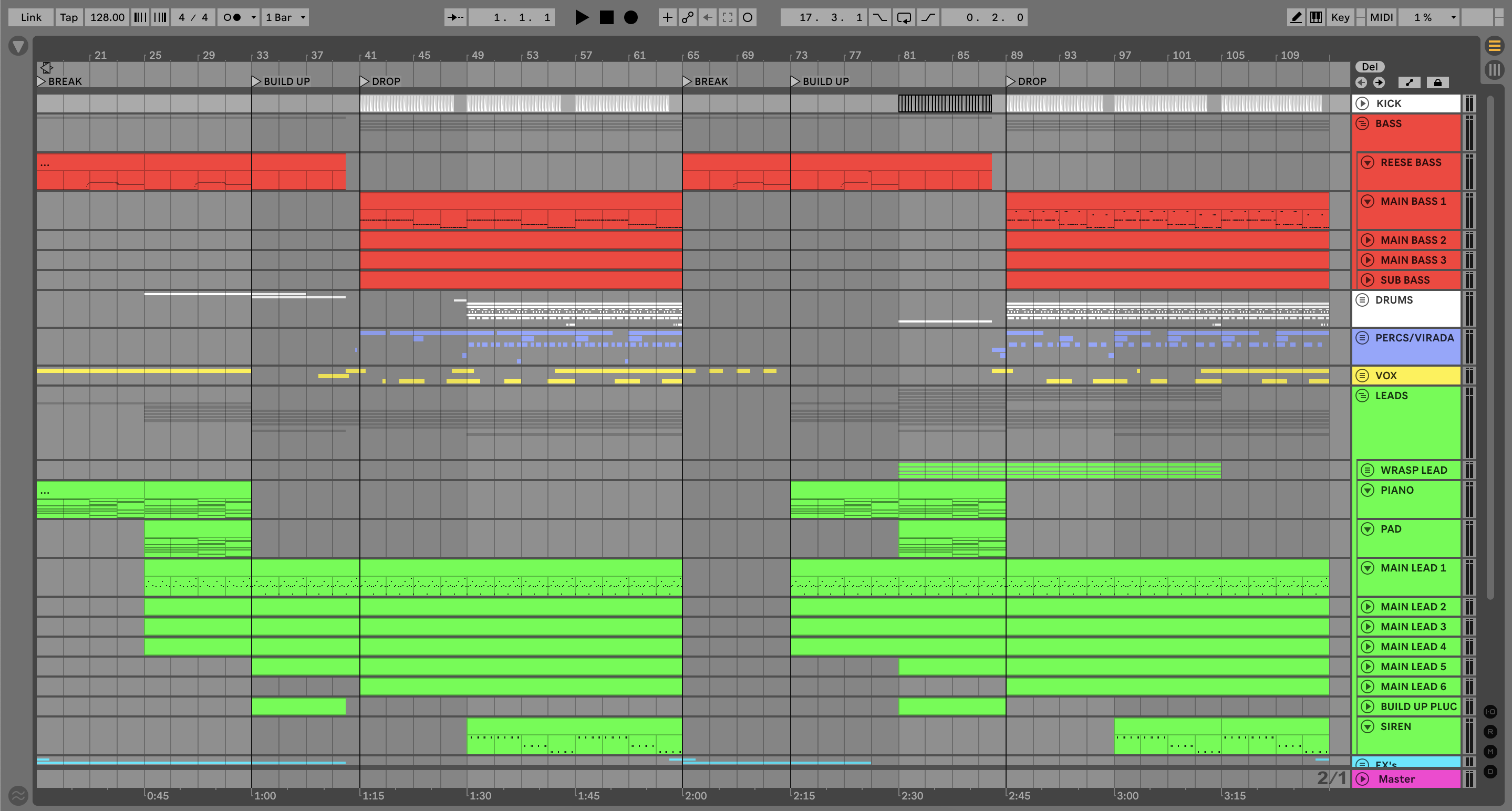Click the Session Record circle button
Image resolution: width=1512 pixels, height=811 pixels.
pos(747,18)
